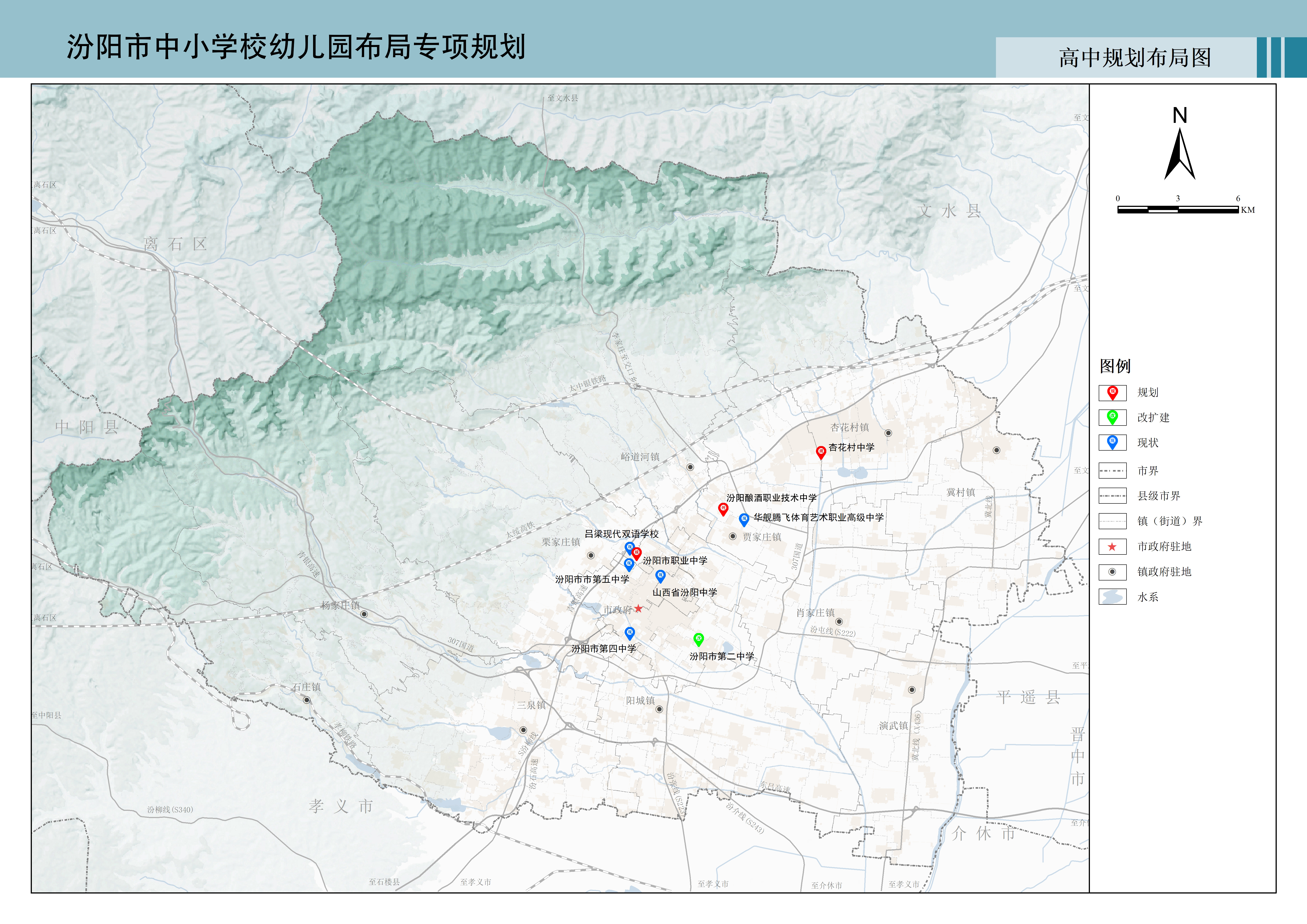Click the town marker for 石庄镇
1307x924 pixels.
click(307, 700)
